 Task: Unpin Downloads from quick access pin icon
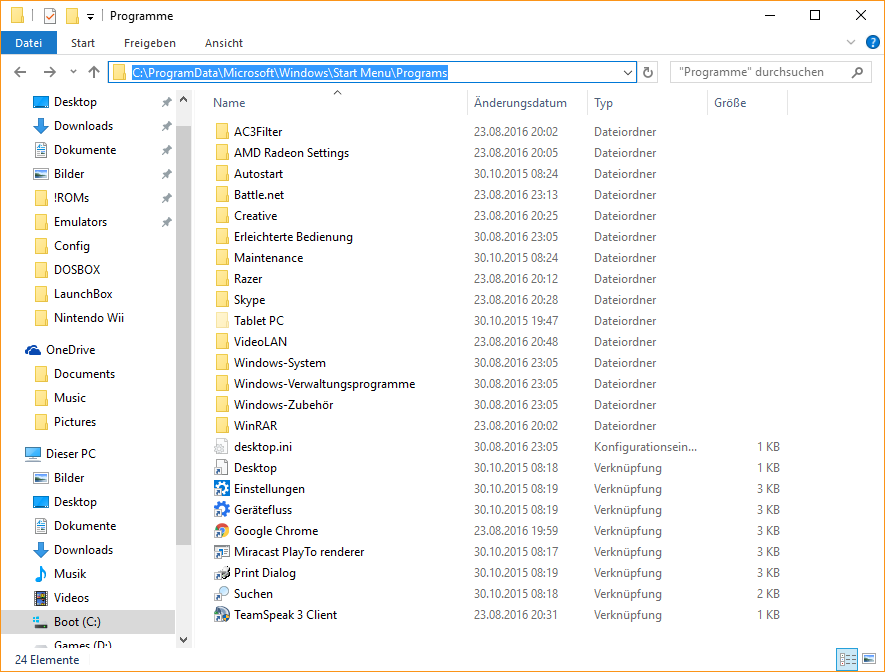167,126
